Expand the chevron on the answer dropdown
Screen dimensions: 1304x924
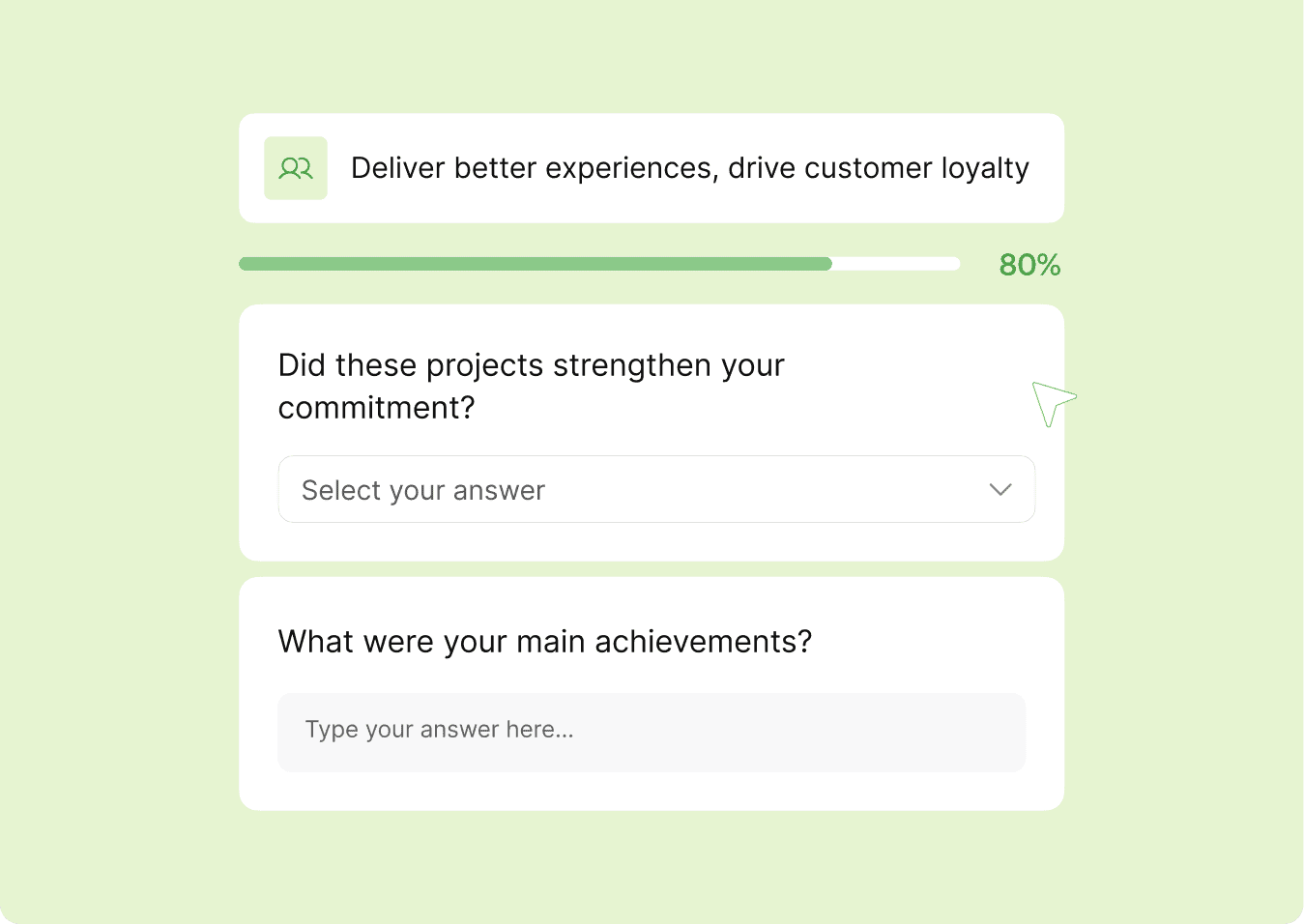(x=1000, y=490)
